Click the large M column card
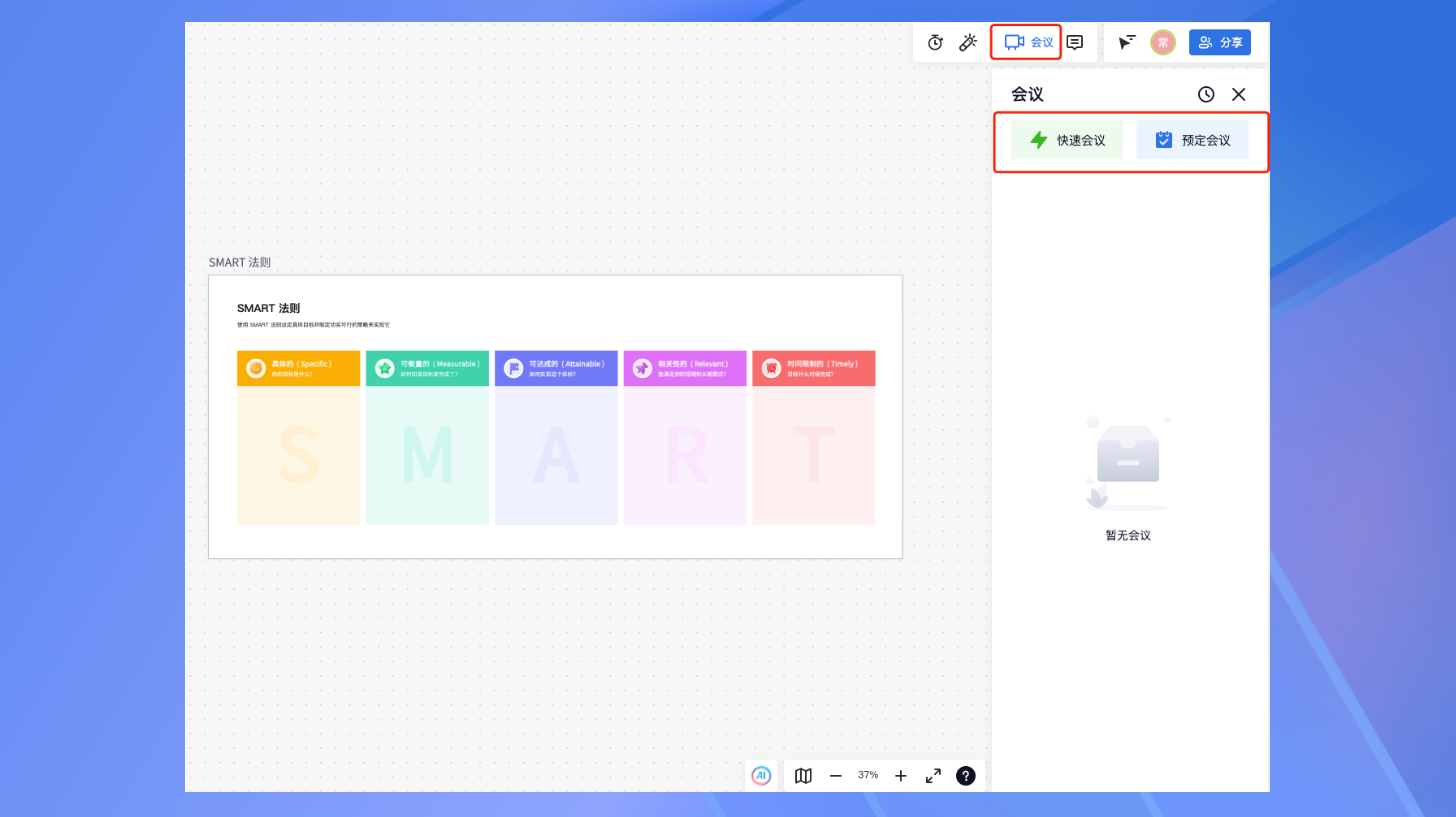Screen dimensions: 1456x817 click(x=427, y=455)
